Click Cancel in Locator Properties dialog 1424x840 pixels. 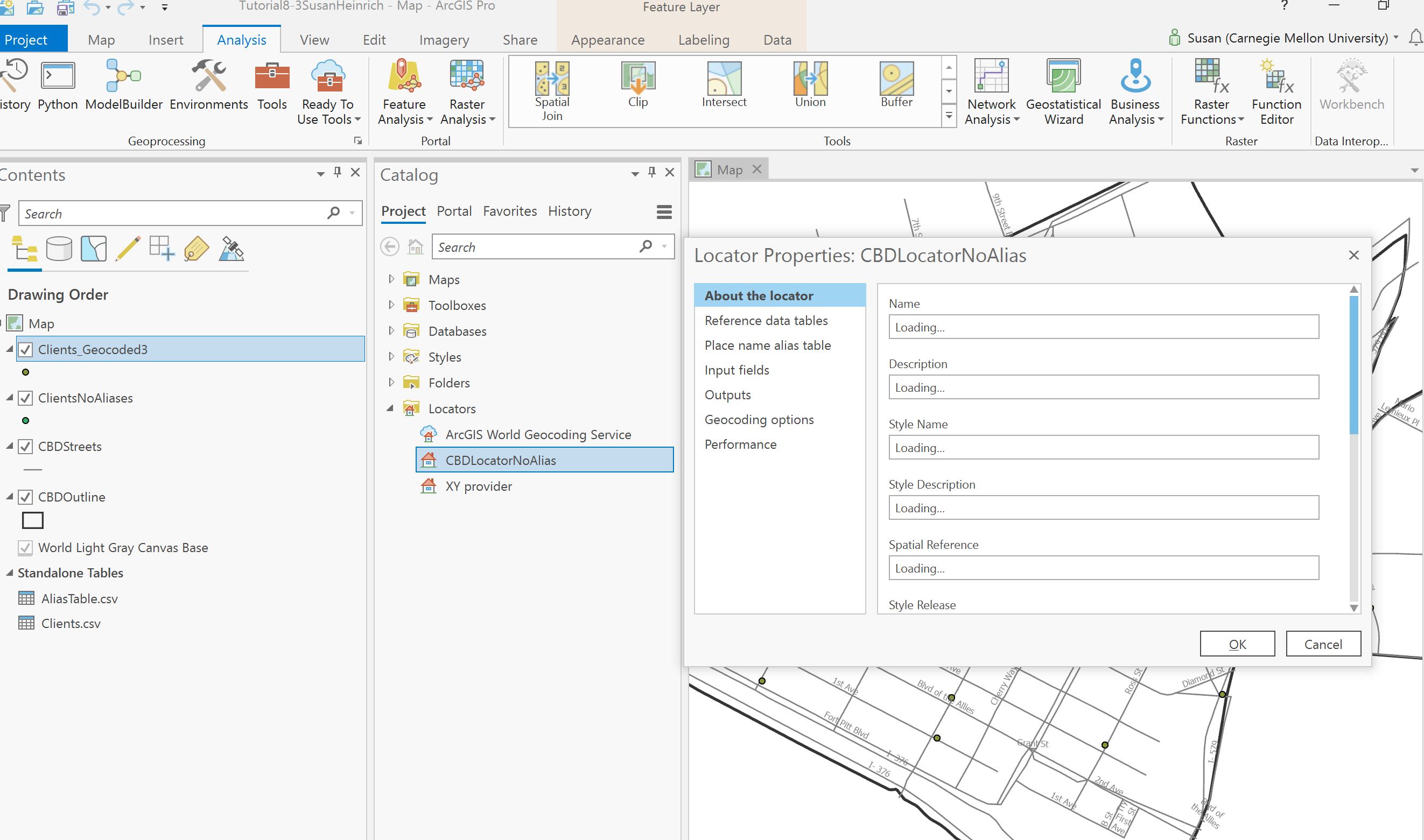pyautogui.click(x=1323, y=644)
